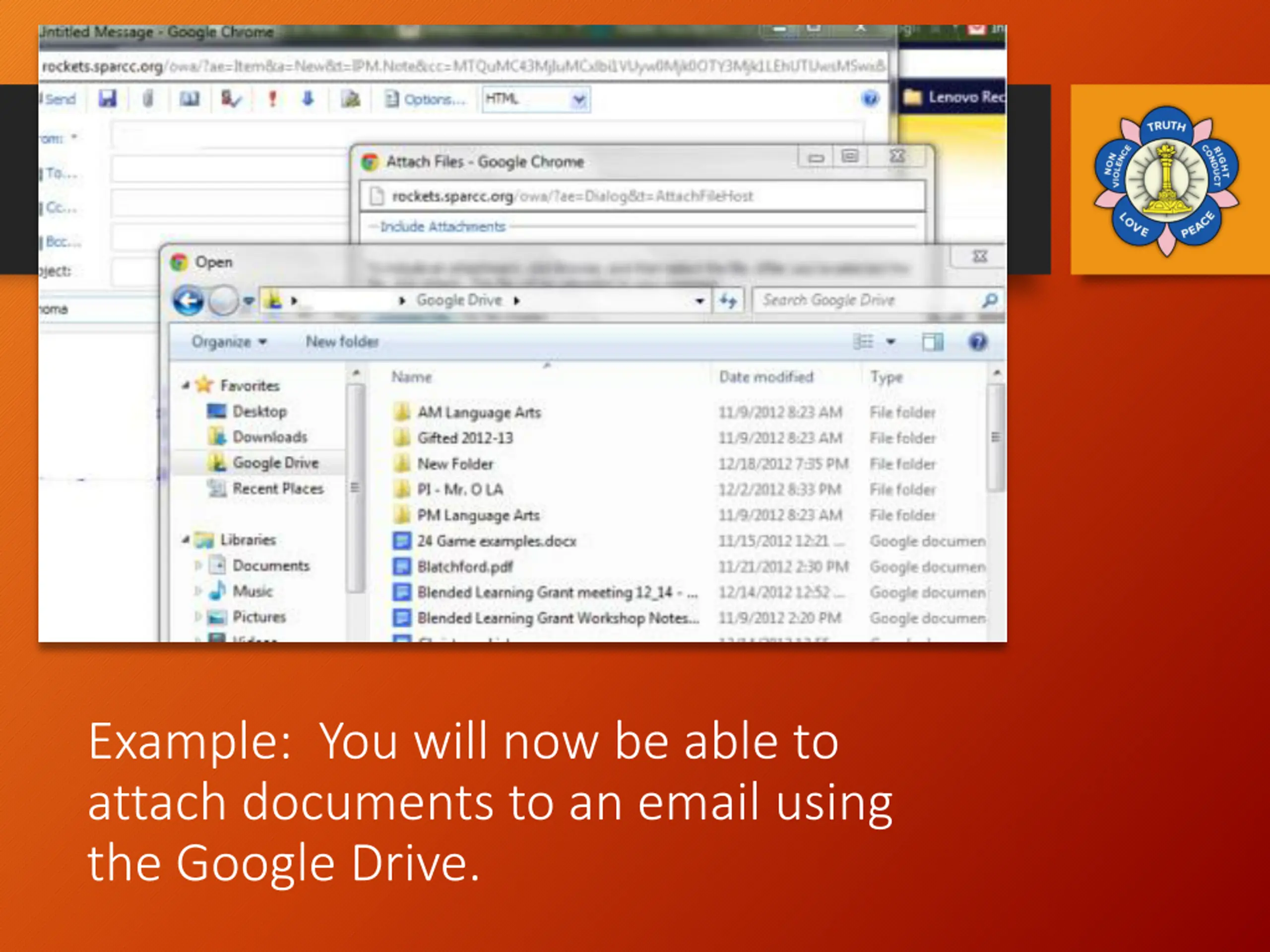The width and height of the screenshot is (1270, 952).
Task: Collapse the Favorites section
Action: (186, 386)
